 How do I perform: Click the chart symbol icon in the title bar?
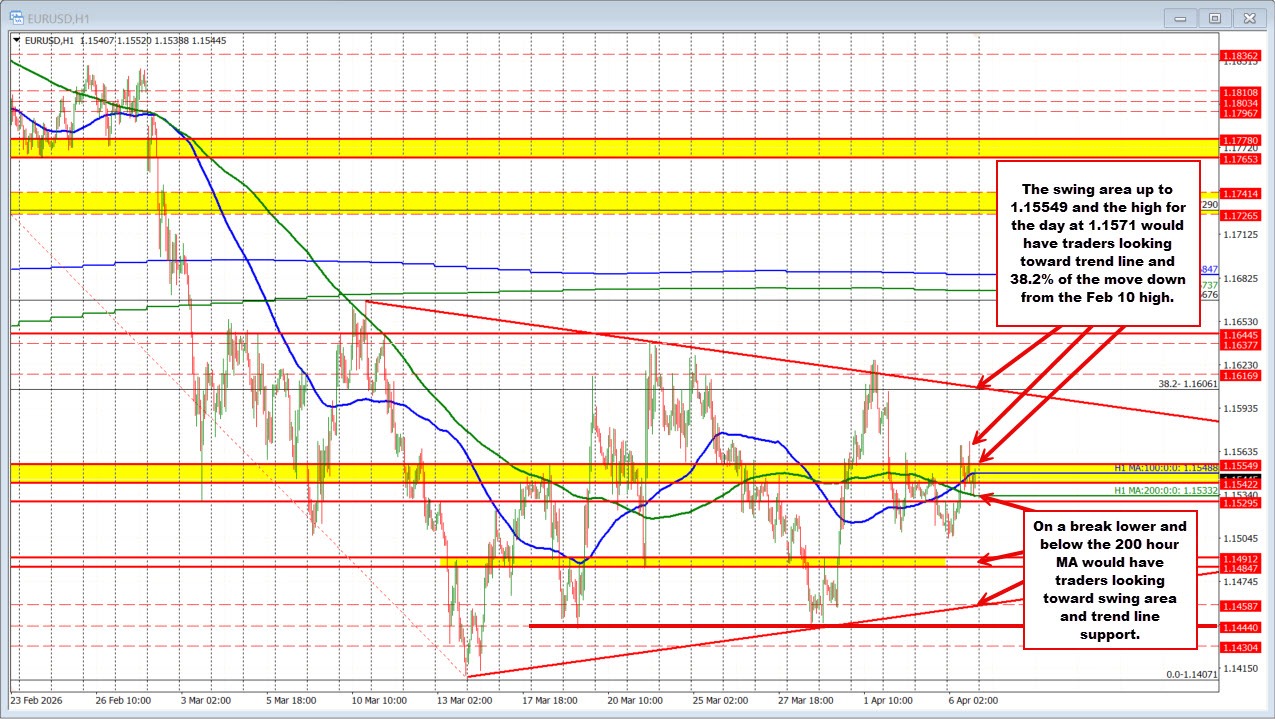pyautogui.click(x=18, y=17)
